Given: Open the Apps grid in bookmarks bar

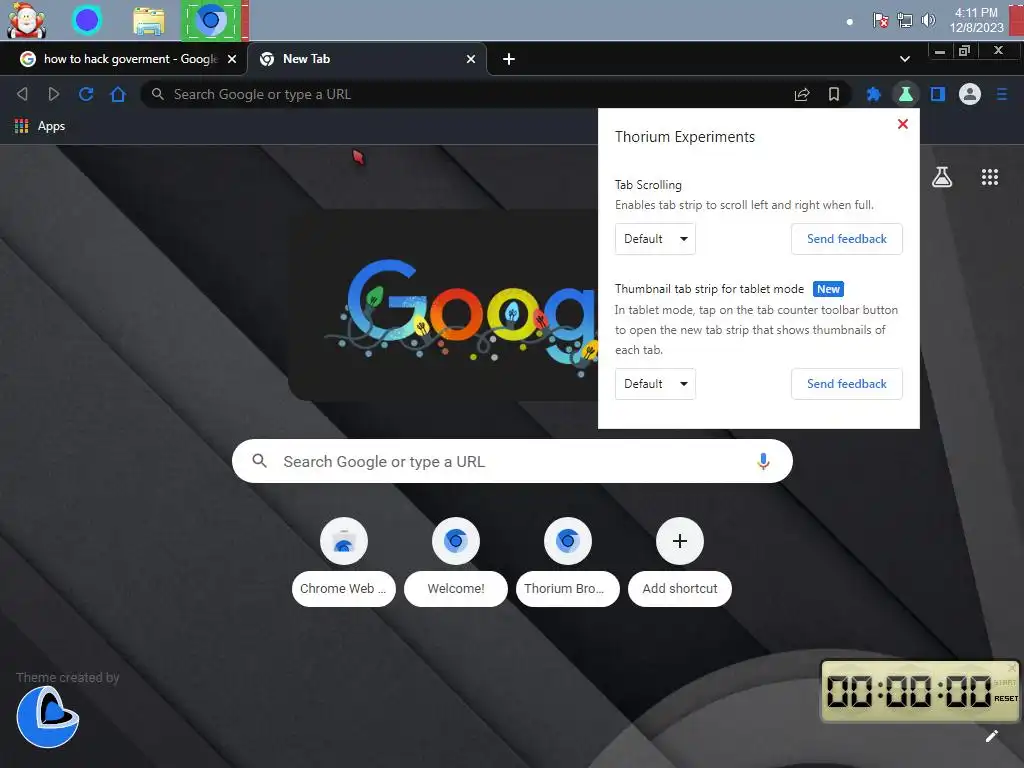Looking at the screenshot, I should tap(22, 126).
